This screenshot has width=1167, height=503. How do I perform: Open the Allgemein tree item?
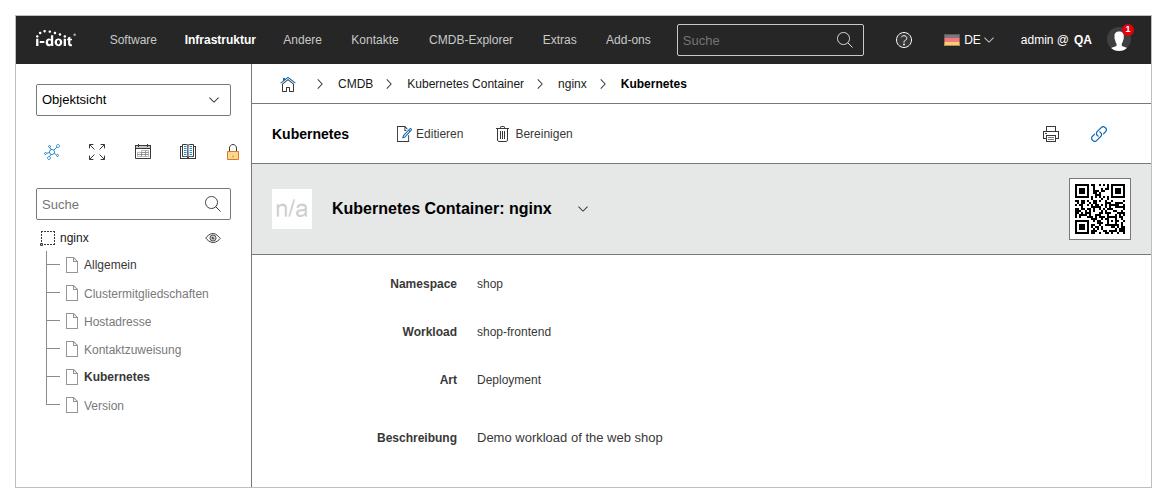tap(110, 265)
